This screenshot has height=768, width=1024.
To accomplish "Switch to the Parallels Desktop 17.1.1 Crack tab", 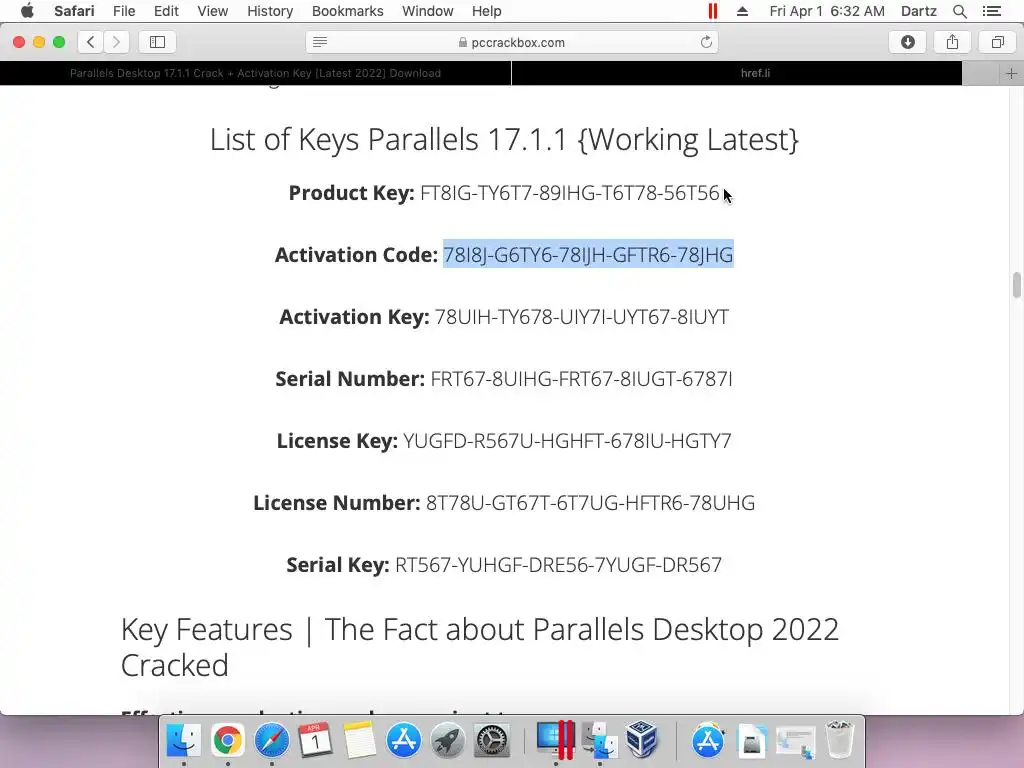I will [x=255, y=73].
